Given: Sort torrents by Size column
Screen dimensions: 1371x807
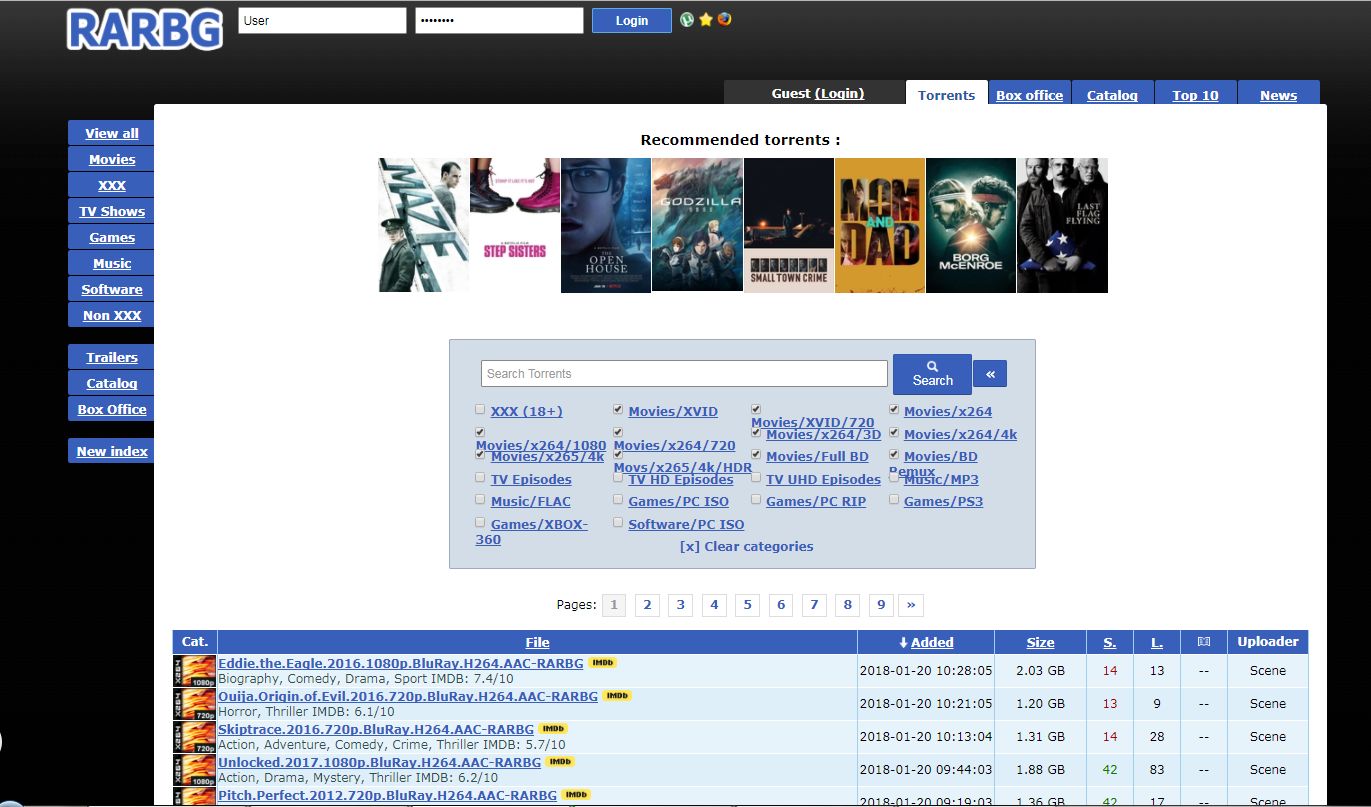Looking at the screenshot, I should [1040, 642].
